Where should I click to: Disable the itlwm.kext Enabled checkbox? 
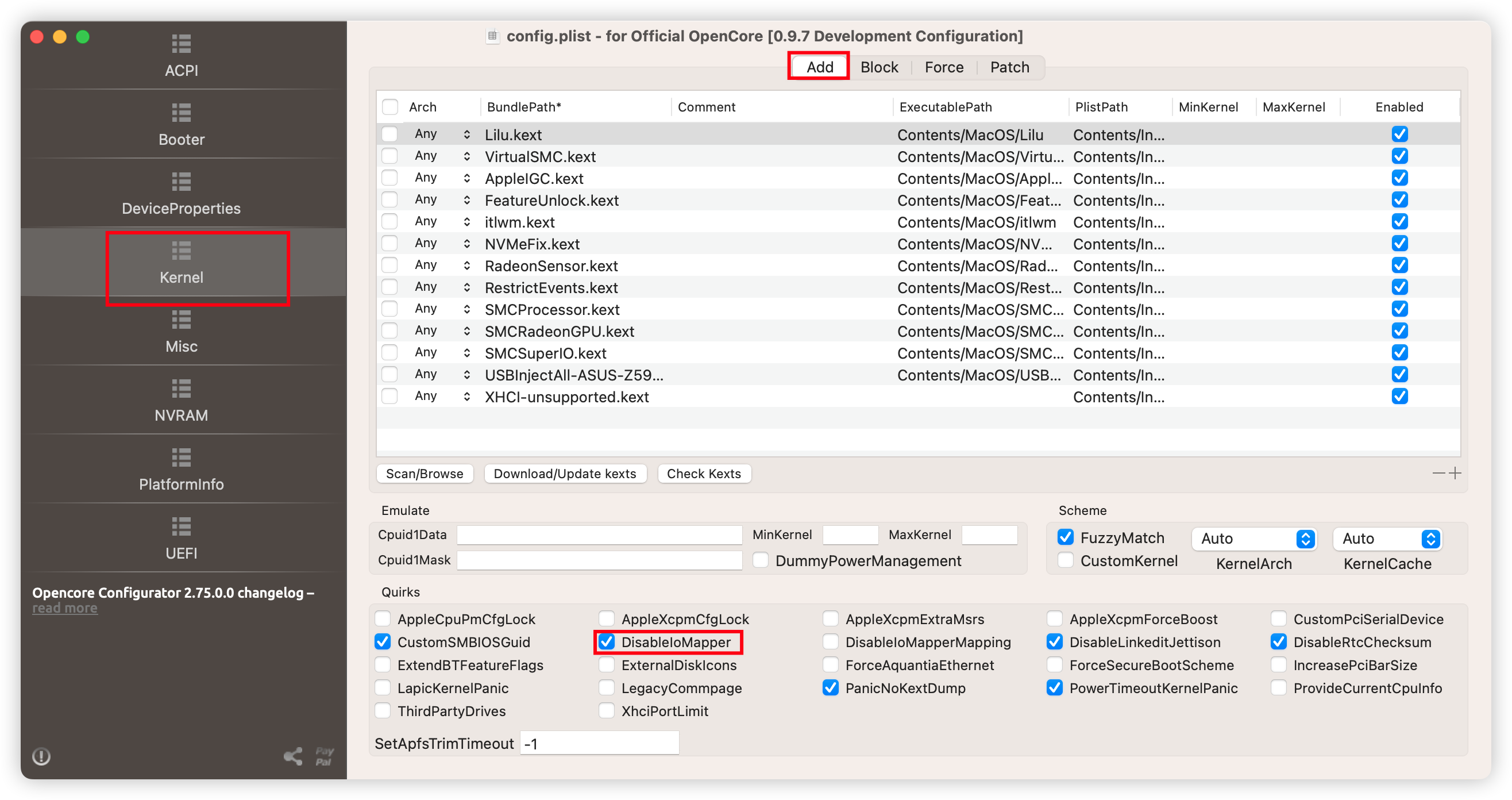[1399, 222]
